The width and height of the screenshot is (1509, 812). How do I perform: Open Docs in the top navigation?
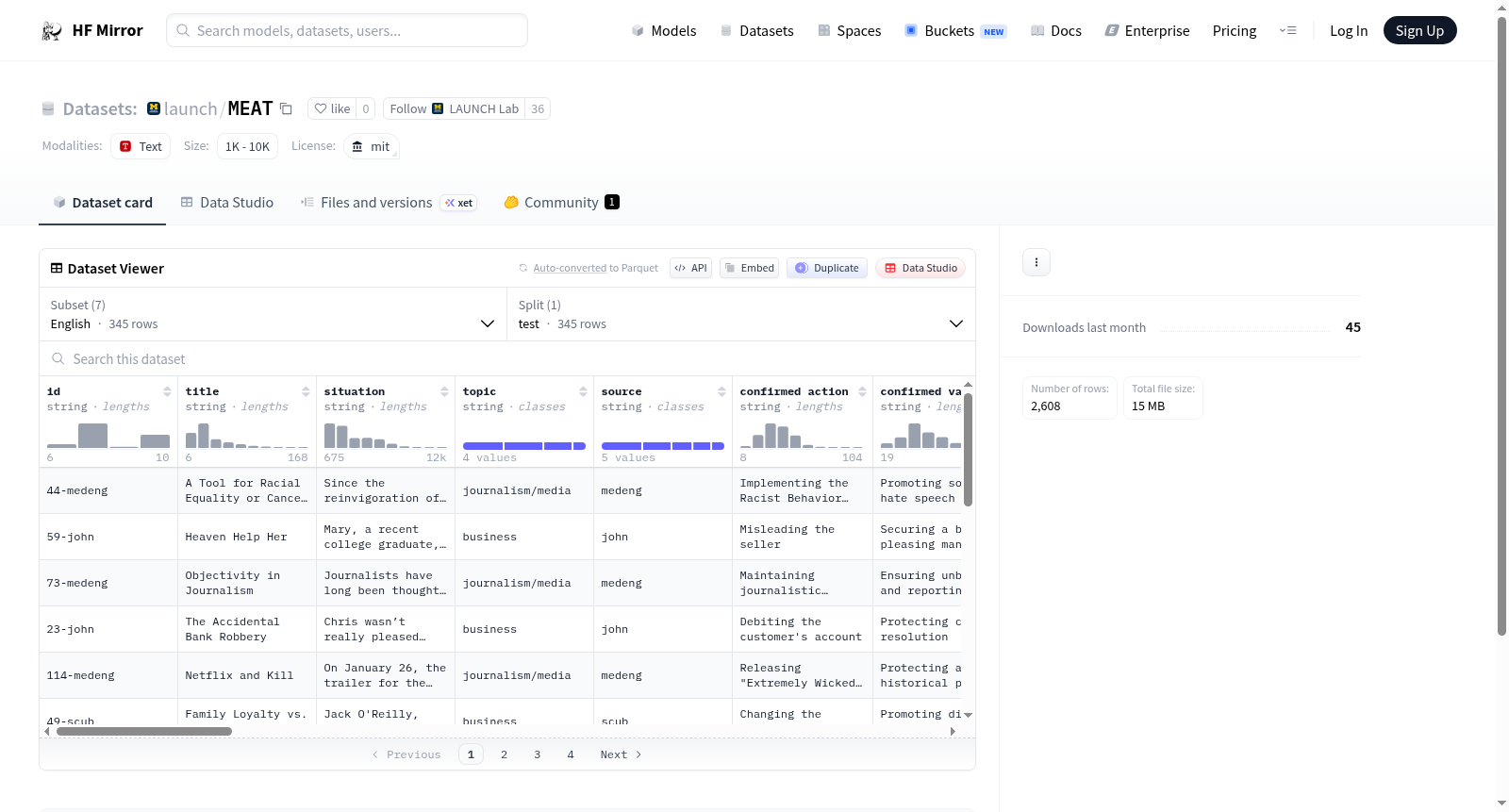point(1056,31)
